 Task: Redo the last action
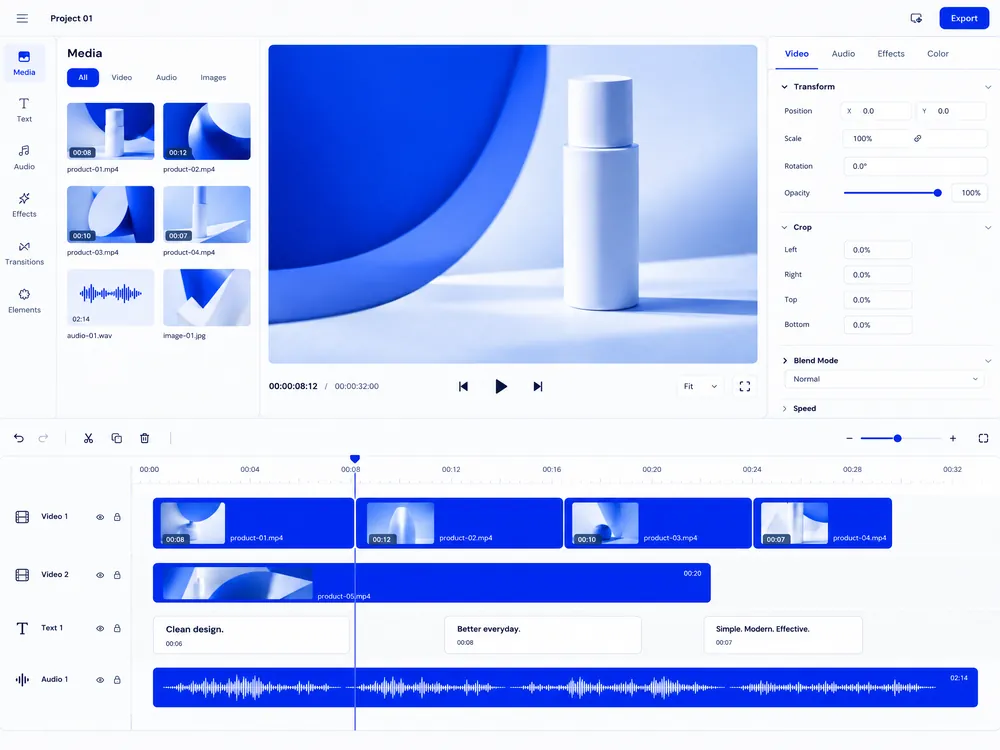43,438
